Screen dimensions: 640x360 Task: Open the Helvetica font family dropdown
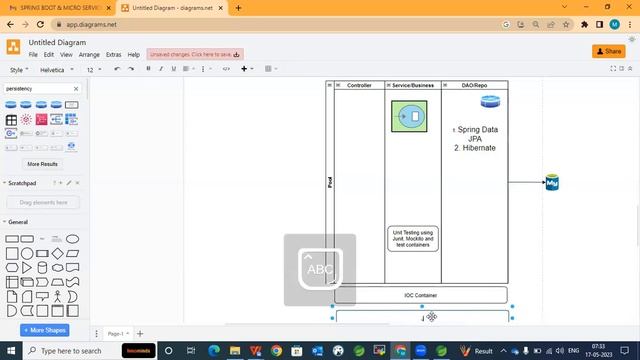pos(56,70)
